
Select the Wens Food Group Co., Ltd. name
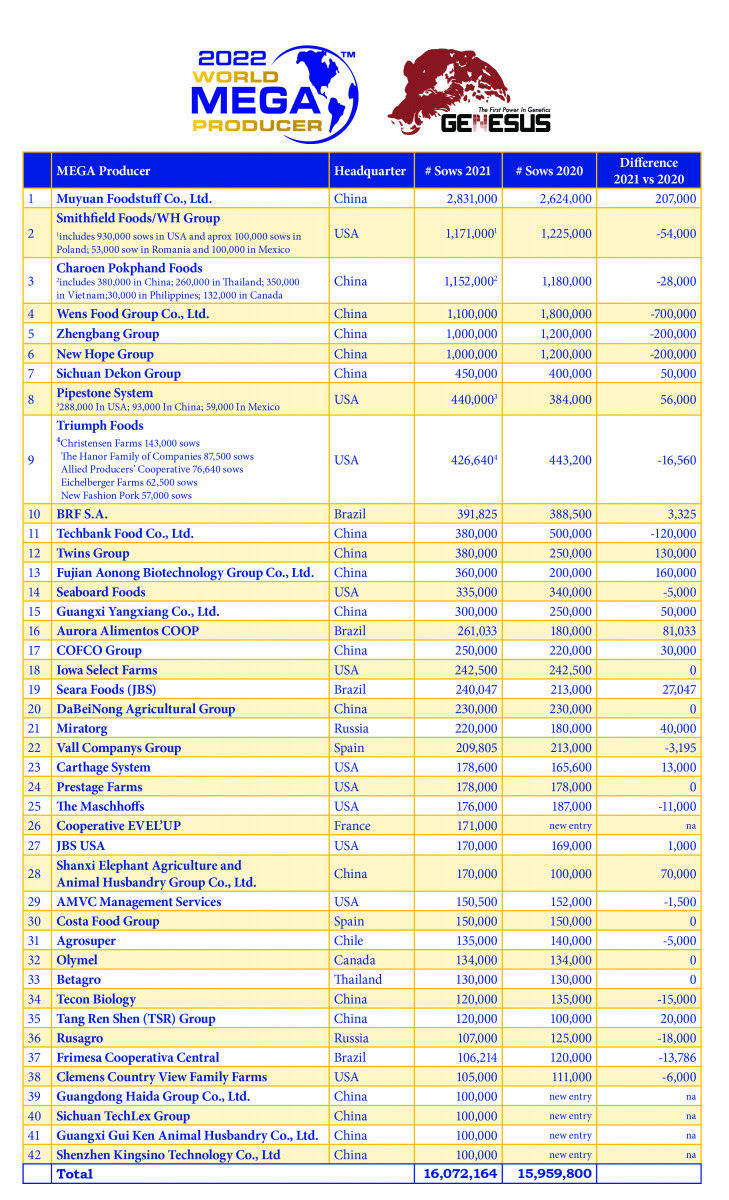coord(132,314)
